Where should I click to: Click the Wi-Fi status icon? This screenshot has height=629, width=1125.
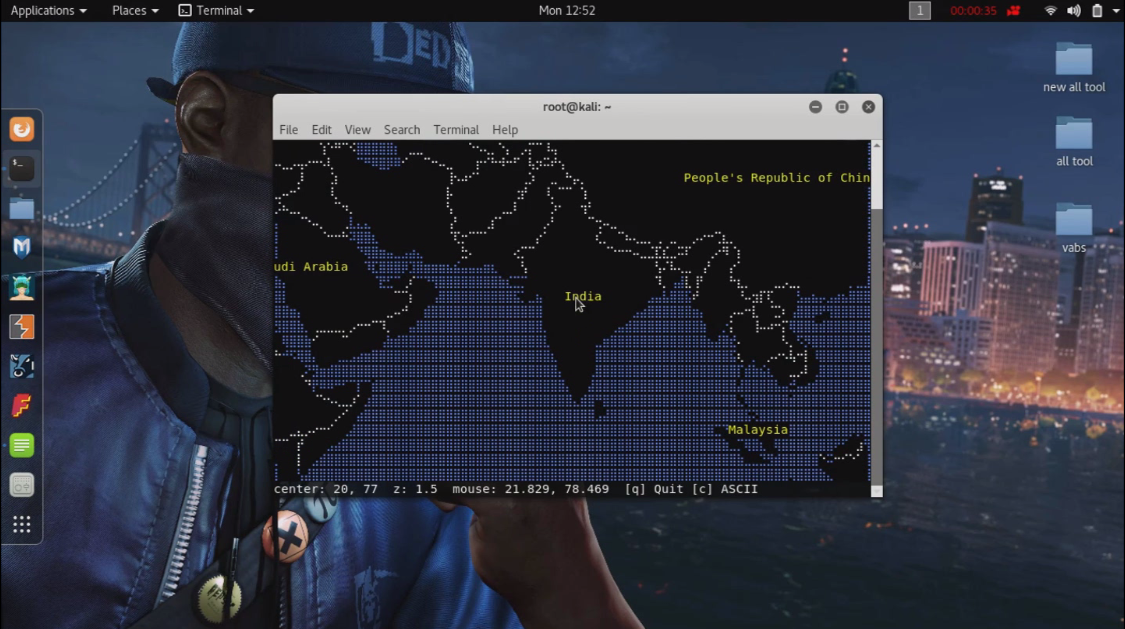[1050, 11]
